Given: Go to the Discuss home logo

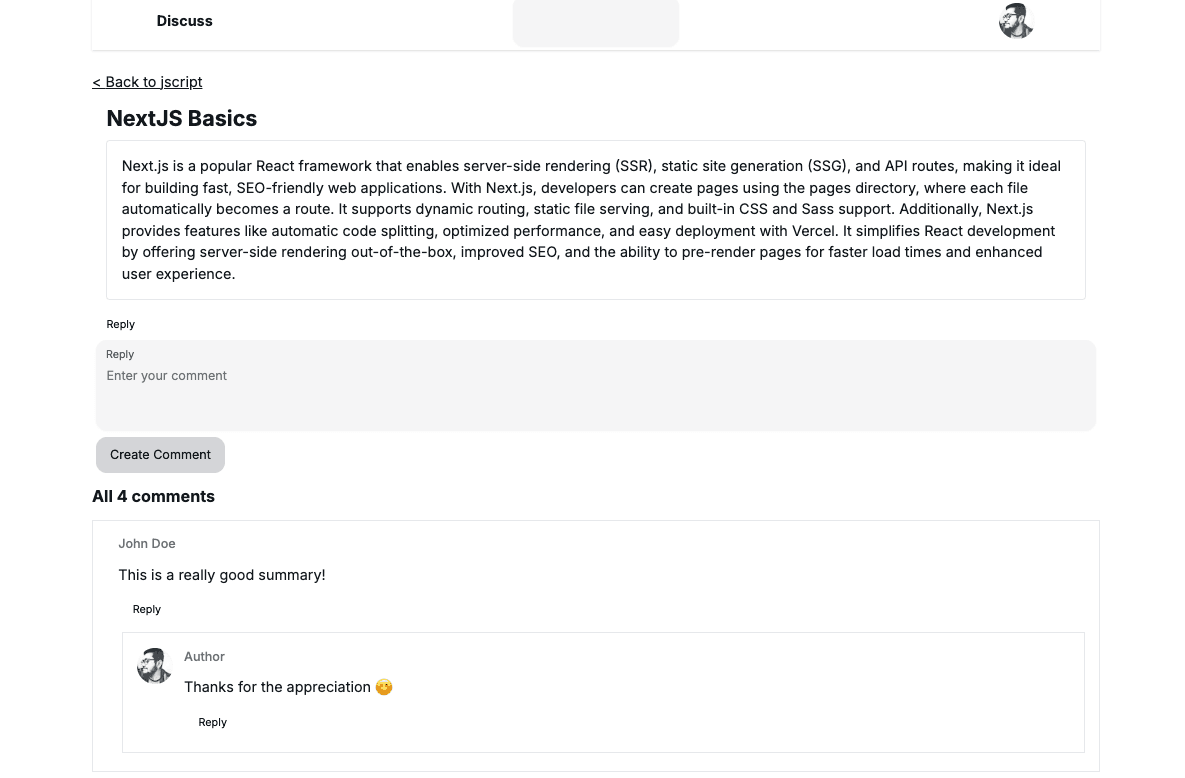Looking at the screenshot, I should (184, 21).
